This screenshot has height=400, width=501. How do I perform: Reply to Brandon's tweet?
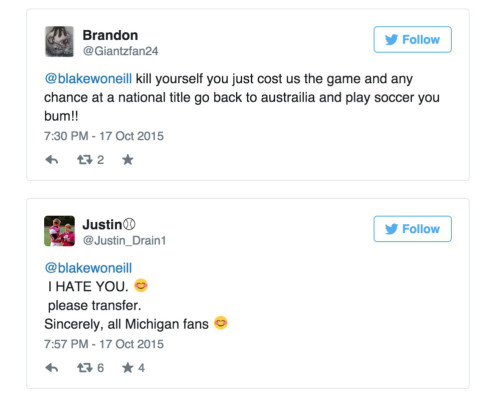tap(52, 160)
